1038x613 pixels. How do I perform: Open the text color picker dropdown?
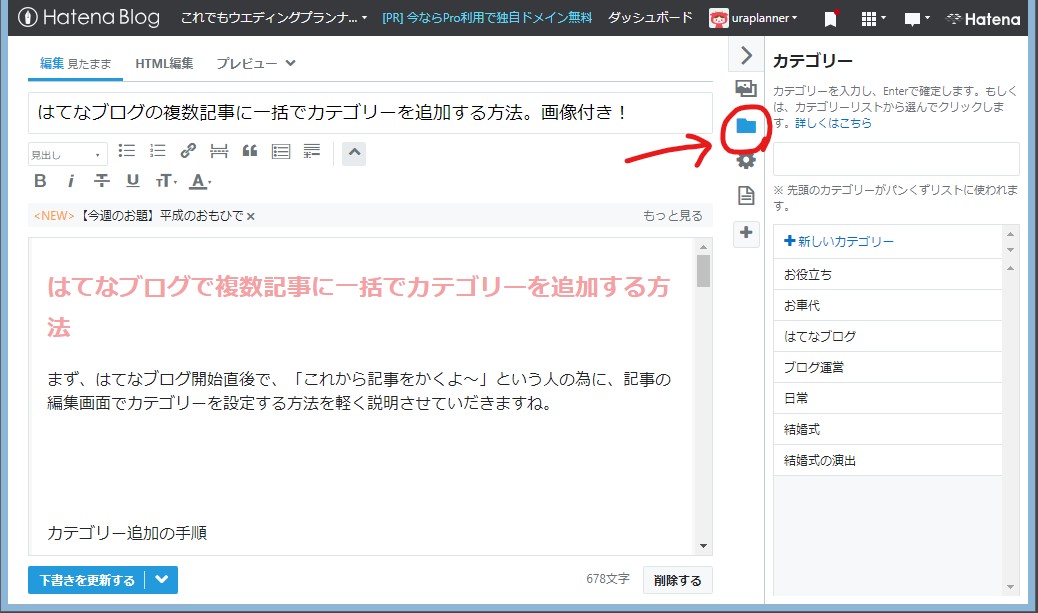click(x=208, y=181)
